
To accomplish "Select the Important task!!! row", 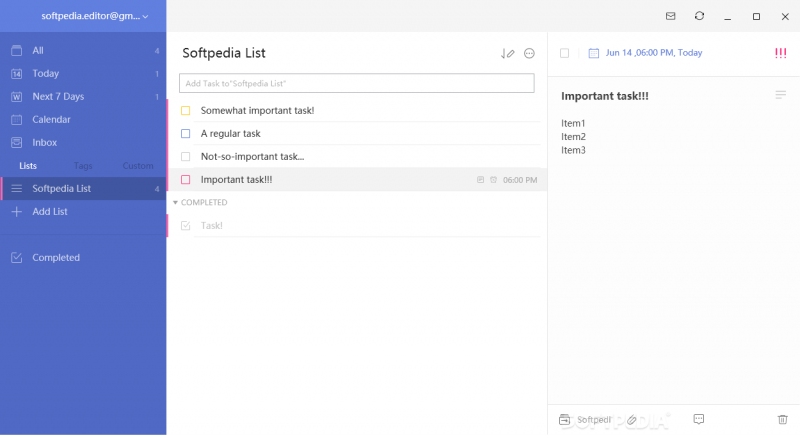I will click(x=357, y=180).
